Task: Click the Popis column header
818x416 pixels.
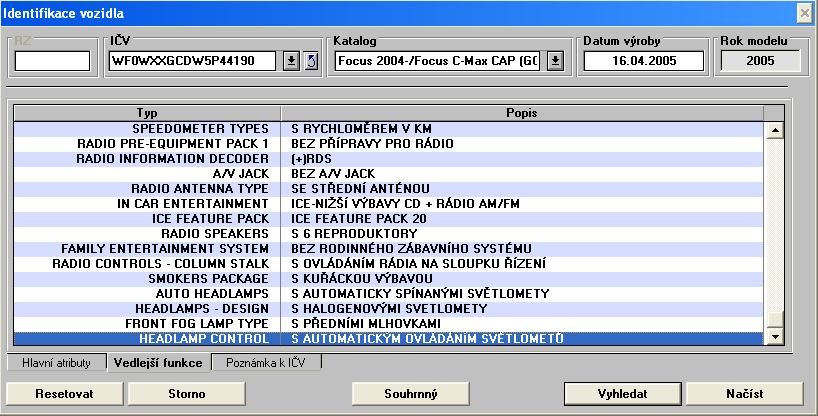Action: (x=521, y=113)
